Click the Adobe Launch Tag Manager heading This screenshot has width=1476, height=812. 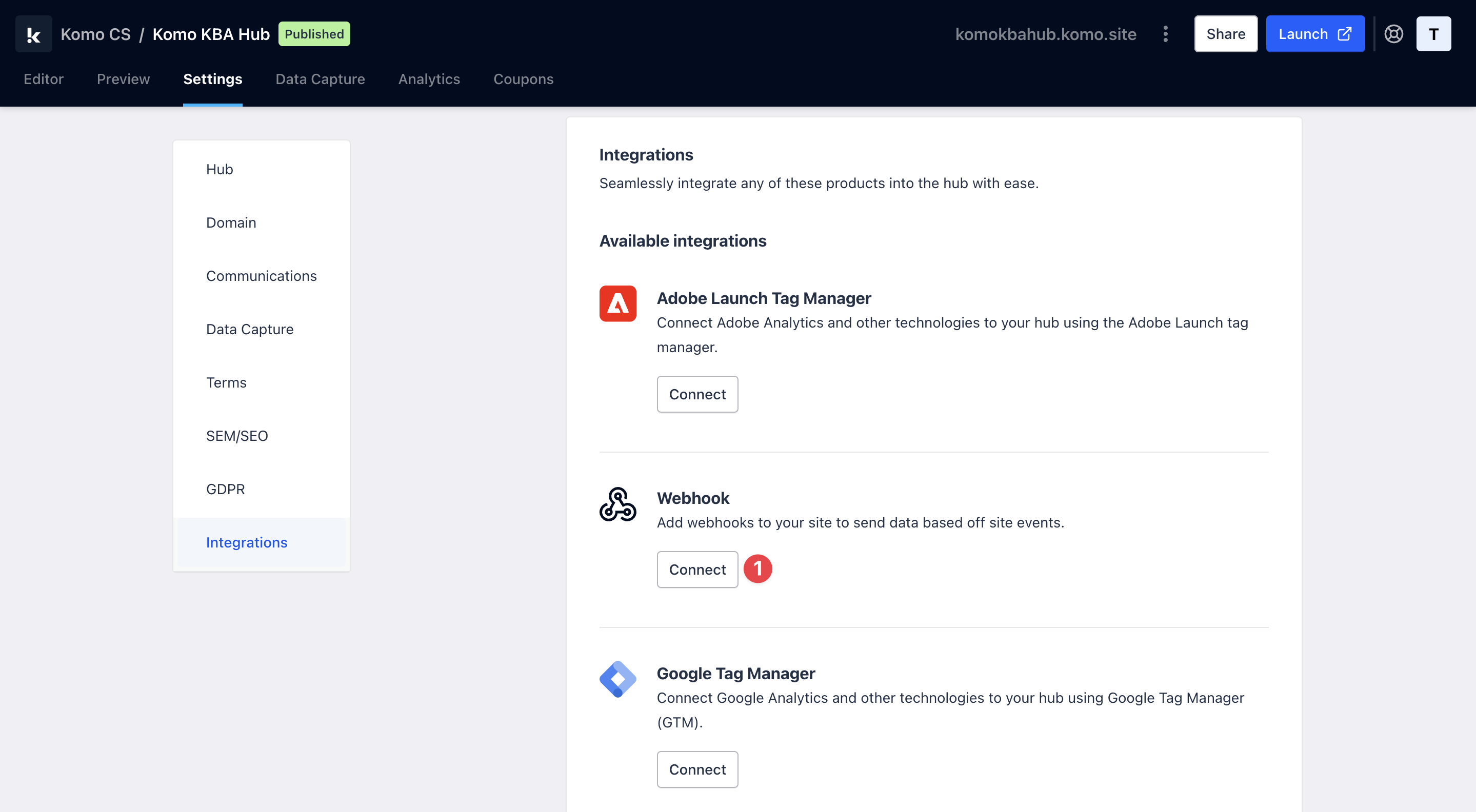pyautogui.click(x=764, y=298)
